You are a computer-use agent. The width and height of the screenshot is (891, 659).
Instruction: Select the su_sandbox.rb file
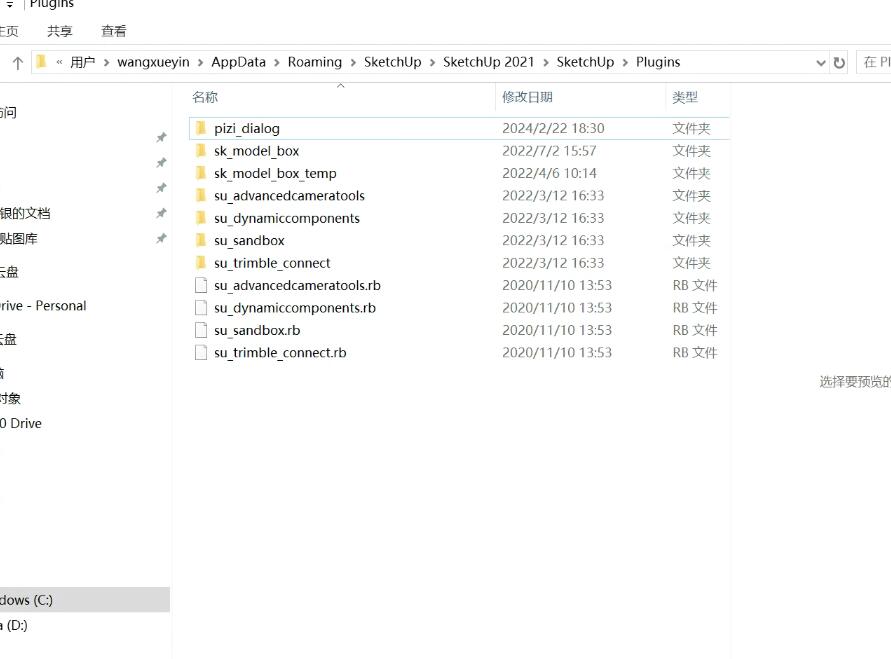(257, 330)
